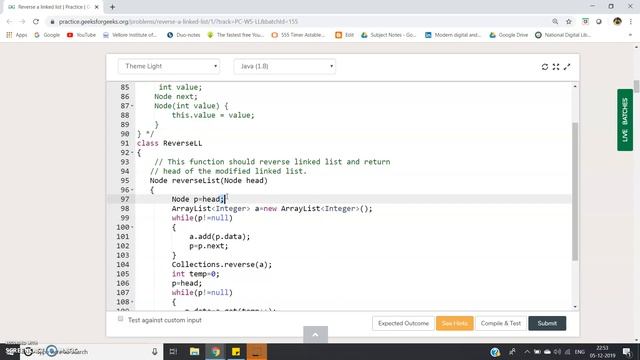Screen dimensions: 640x360
Task: Click the See Hints button
Action: pyautogui.click(x=455, y=323)
